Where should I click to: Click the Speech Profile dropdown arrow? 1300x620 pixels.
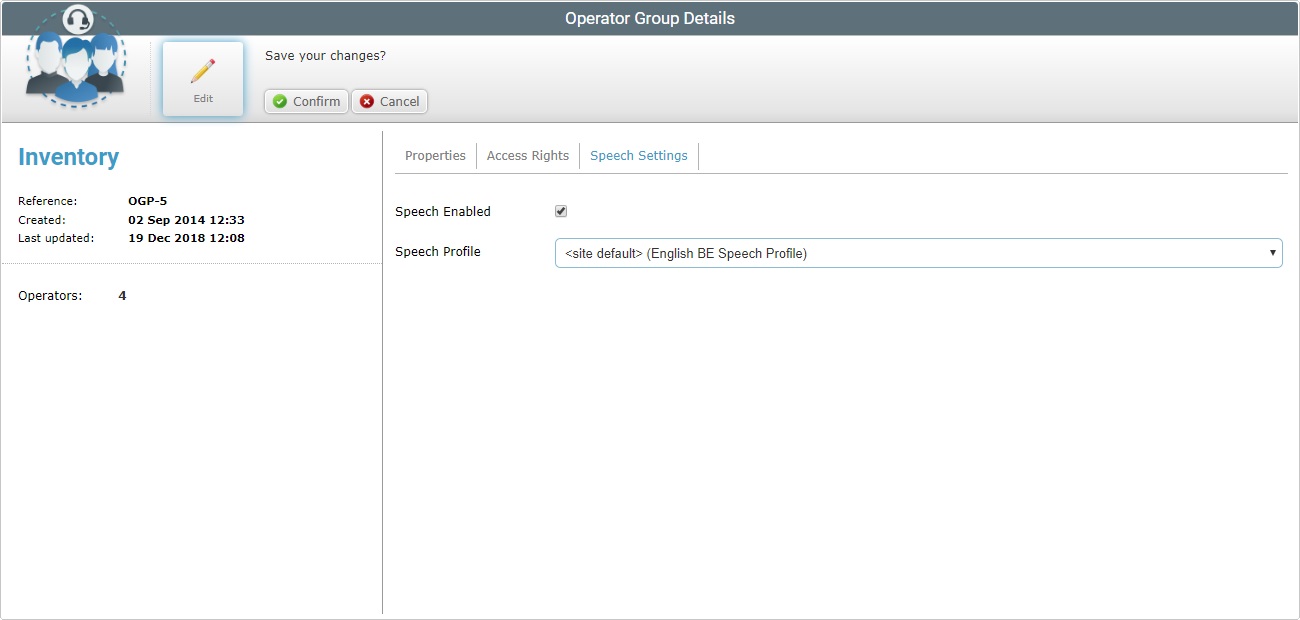pos(1271,252)
